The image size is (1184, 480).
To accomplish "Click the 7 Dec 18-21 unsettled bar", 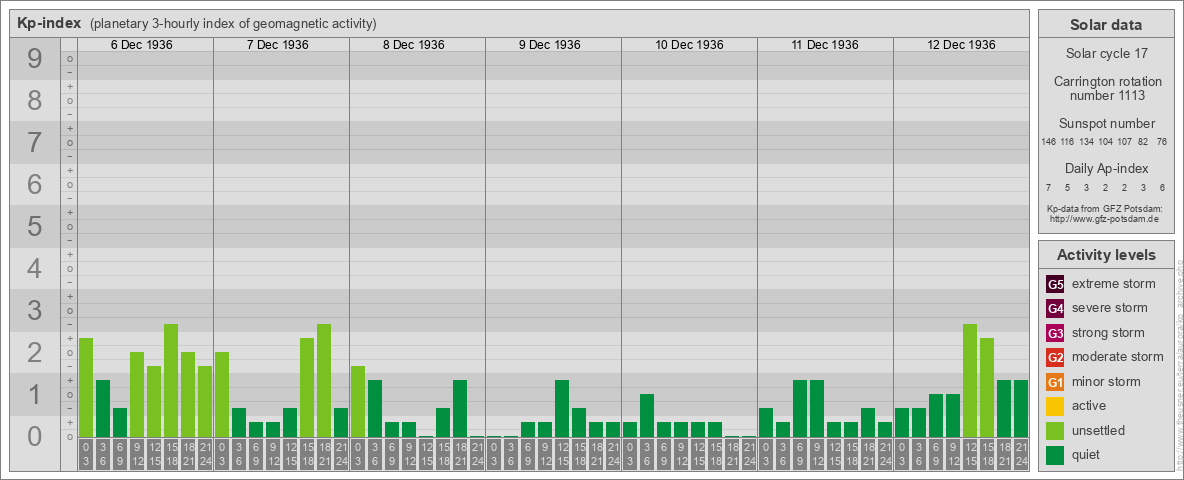I will (324, 380).
